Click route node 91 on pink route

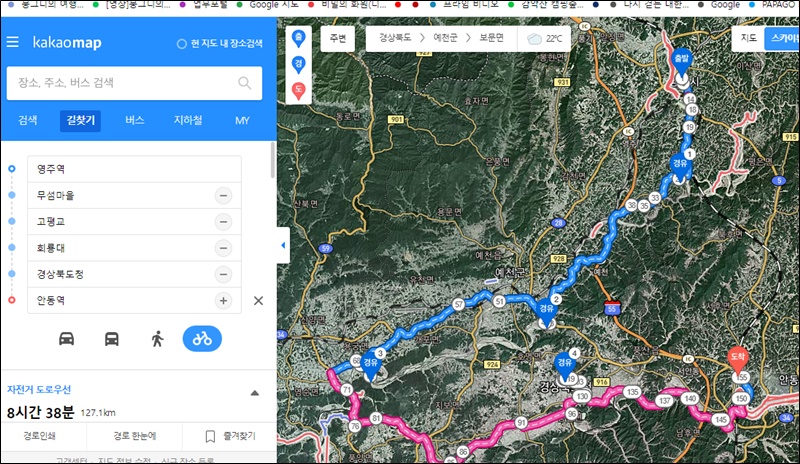521,422
